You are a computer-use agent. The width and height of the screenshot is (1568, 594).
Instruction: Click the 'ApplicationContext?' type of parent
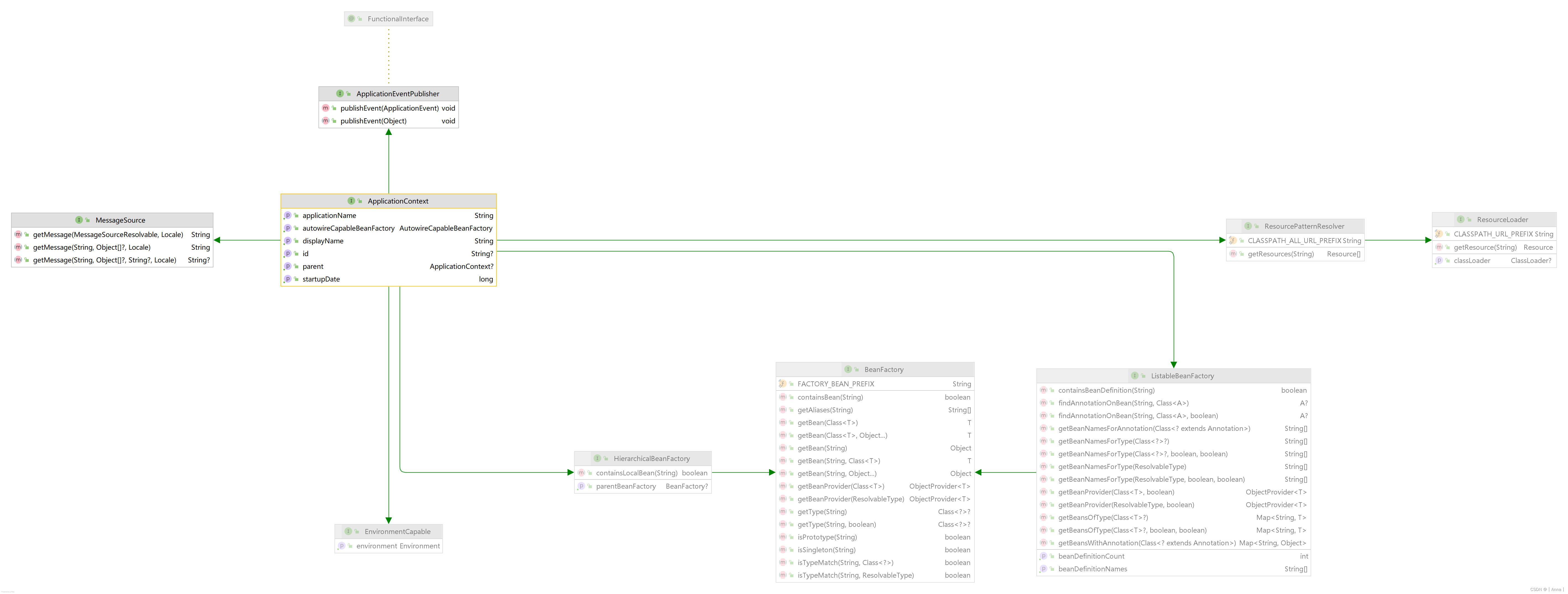[461, 267]
